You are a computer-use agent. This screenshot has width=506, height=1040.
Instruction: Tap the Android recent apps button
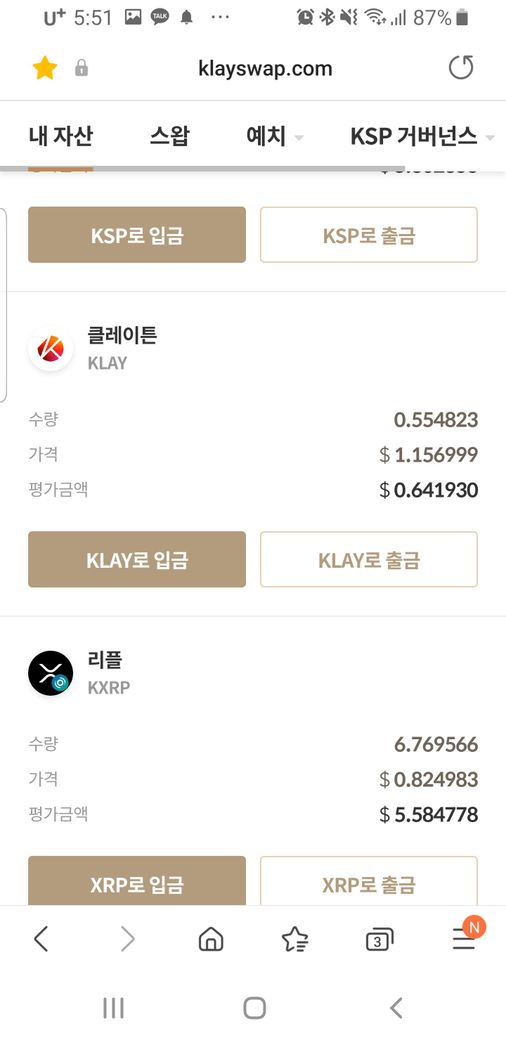pos(113,1008)
